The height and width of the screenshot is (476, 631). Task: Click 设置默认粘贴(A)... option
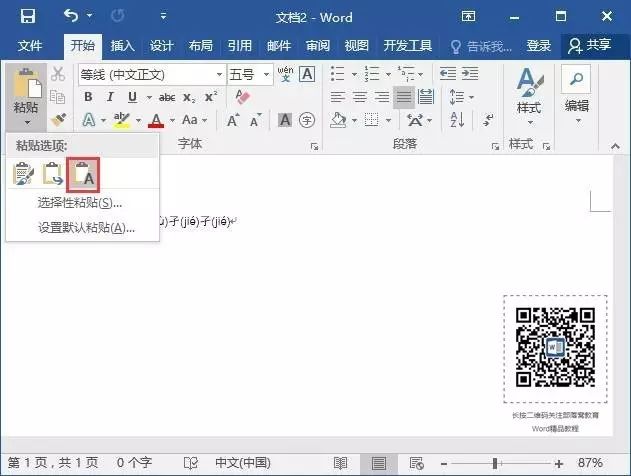tap(86, 227)
